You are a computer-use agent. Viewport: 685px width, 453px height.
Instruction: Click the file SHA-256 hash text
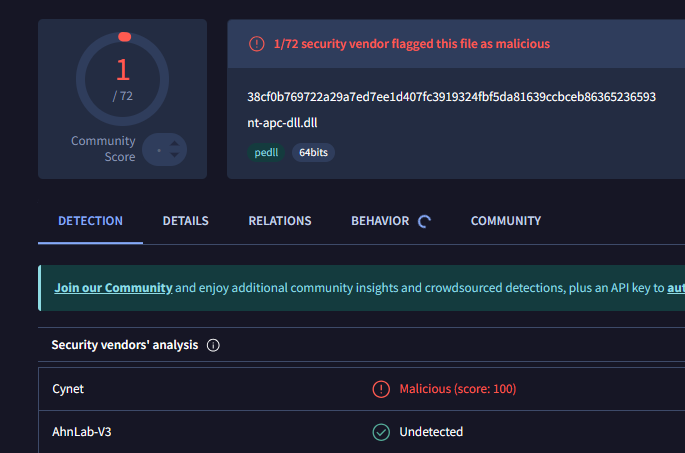pos(451,97)
